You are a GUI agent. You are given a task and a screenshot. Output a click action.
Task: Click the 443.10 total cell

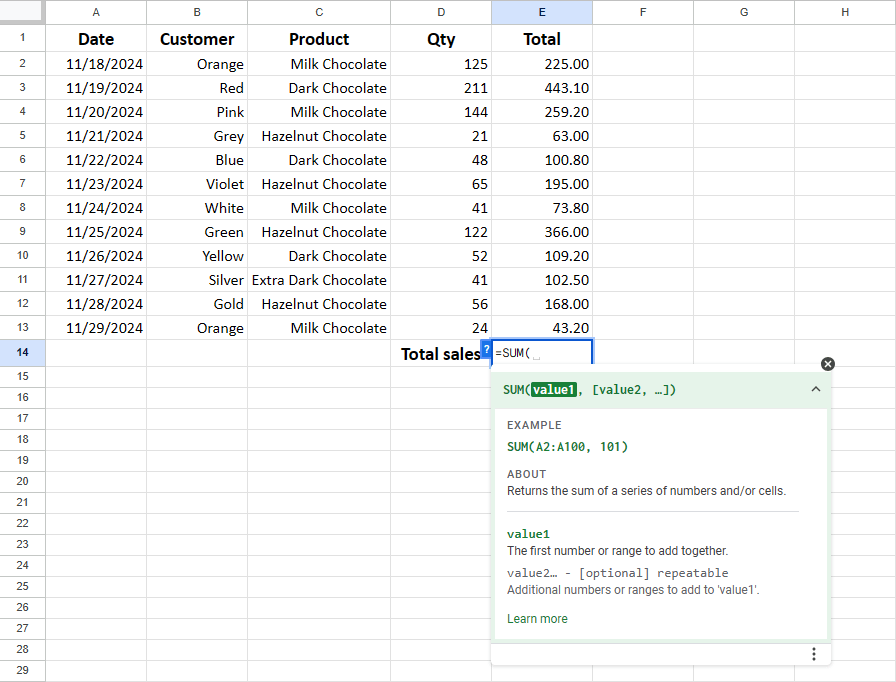[541, 87]
